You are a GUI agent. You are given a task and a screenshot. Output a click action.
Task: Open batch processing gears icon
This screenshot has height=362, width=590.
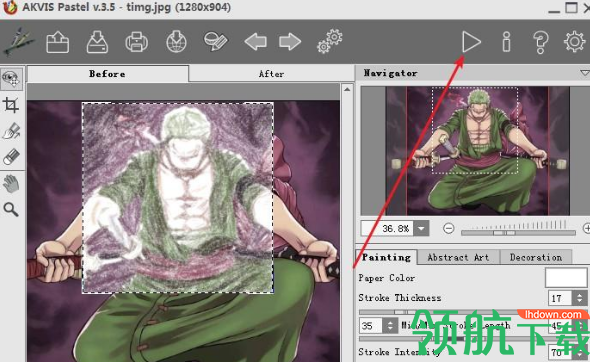tap(330, 41)
